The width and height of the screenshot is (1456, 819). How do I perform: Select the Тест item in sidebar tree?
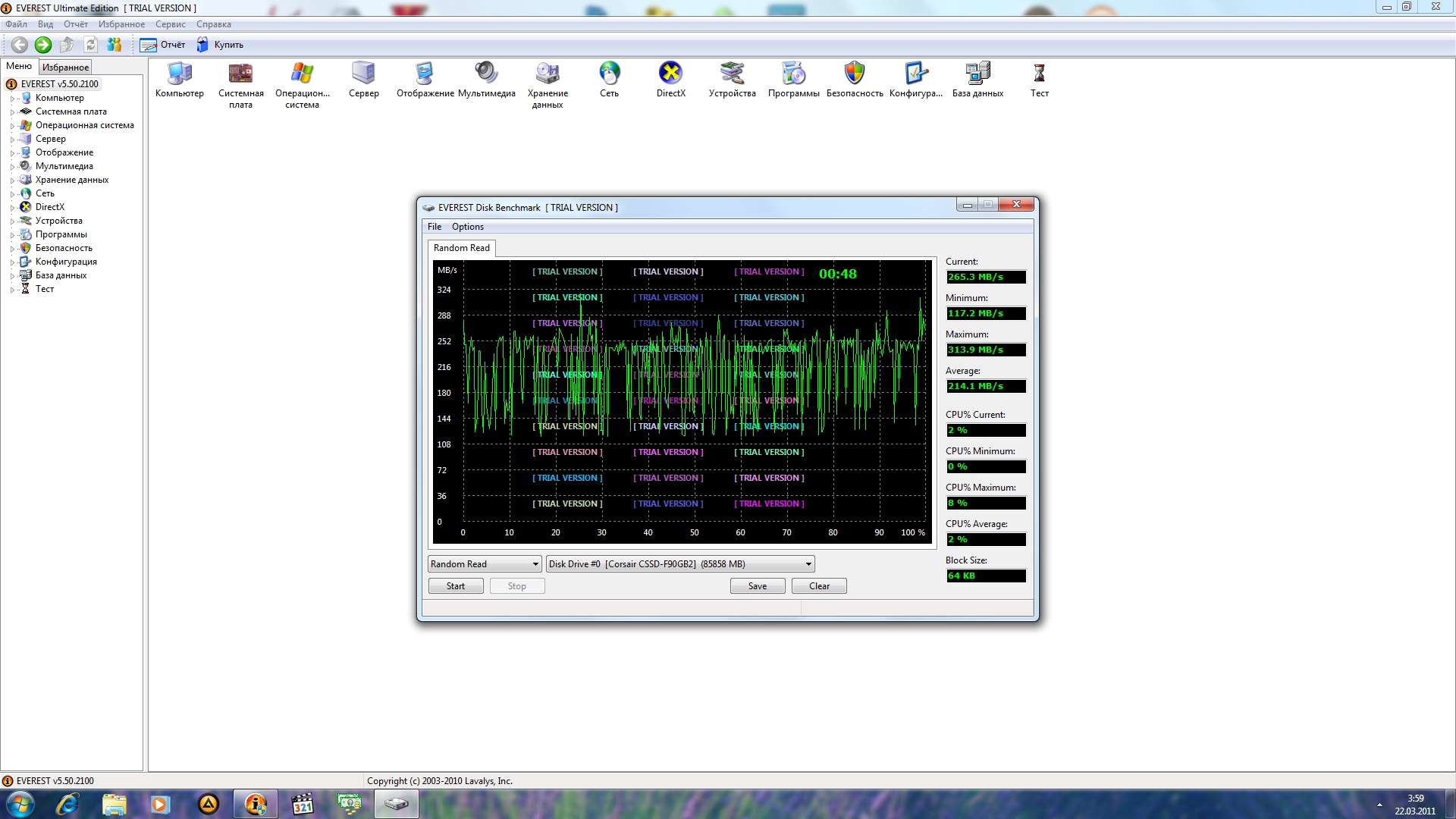tap(44, 289)
